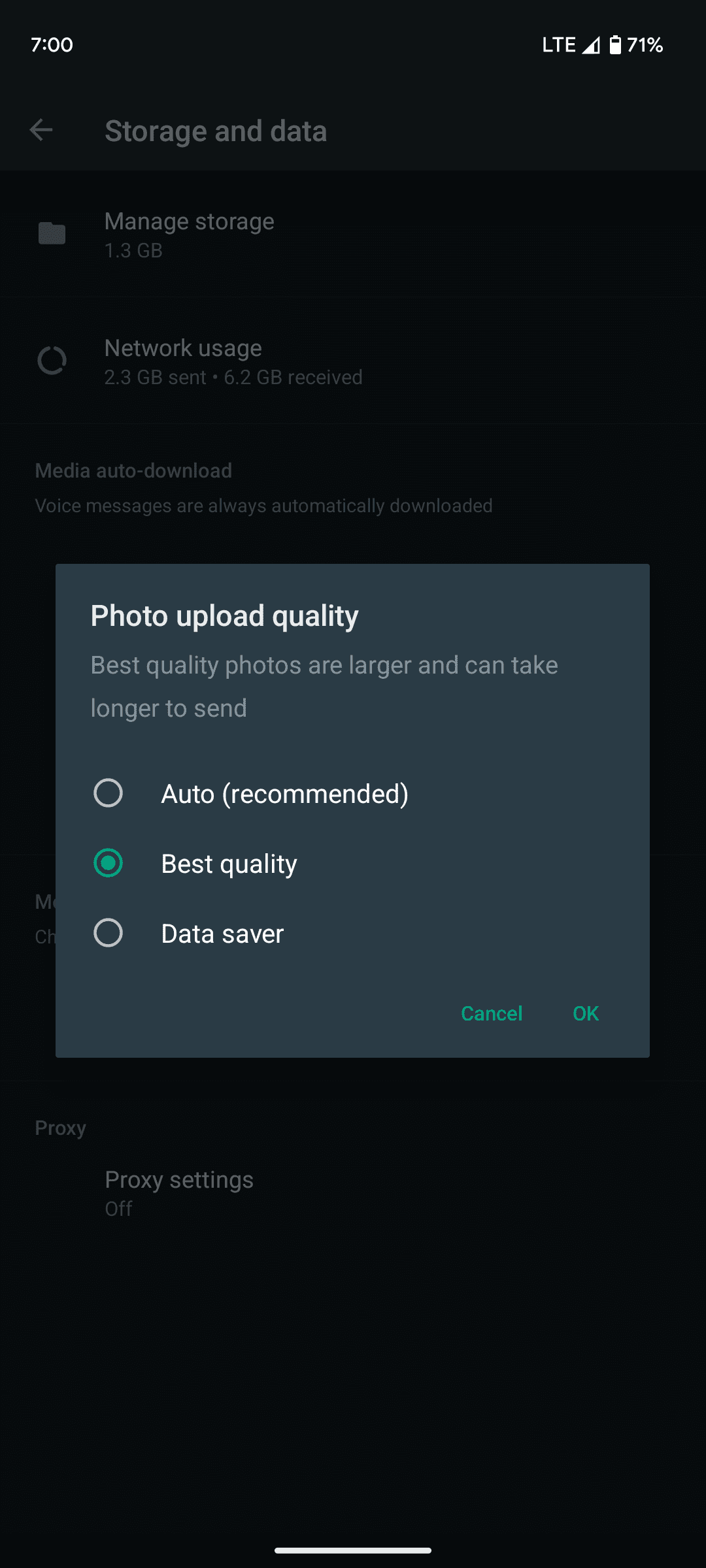This screenshot has width=706, height=1568.
Task: Click the cellular signal icon
Action: tap(590, 44)
